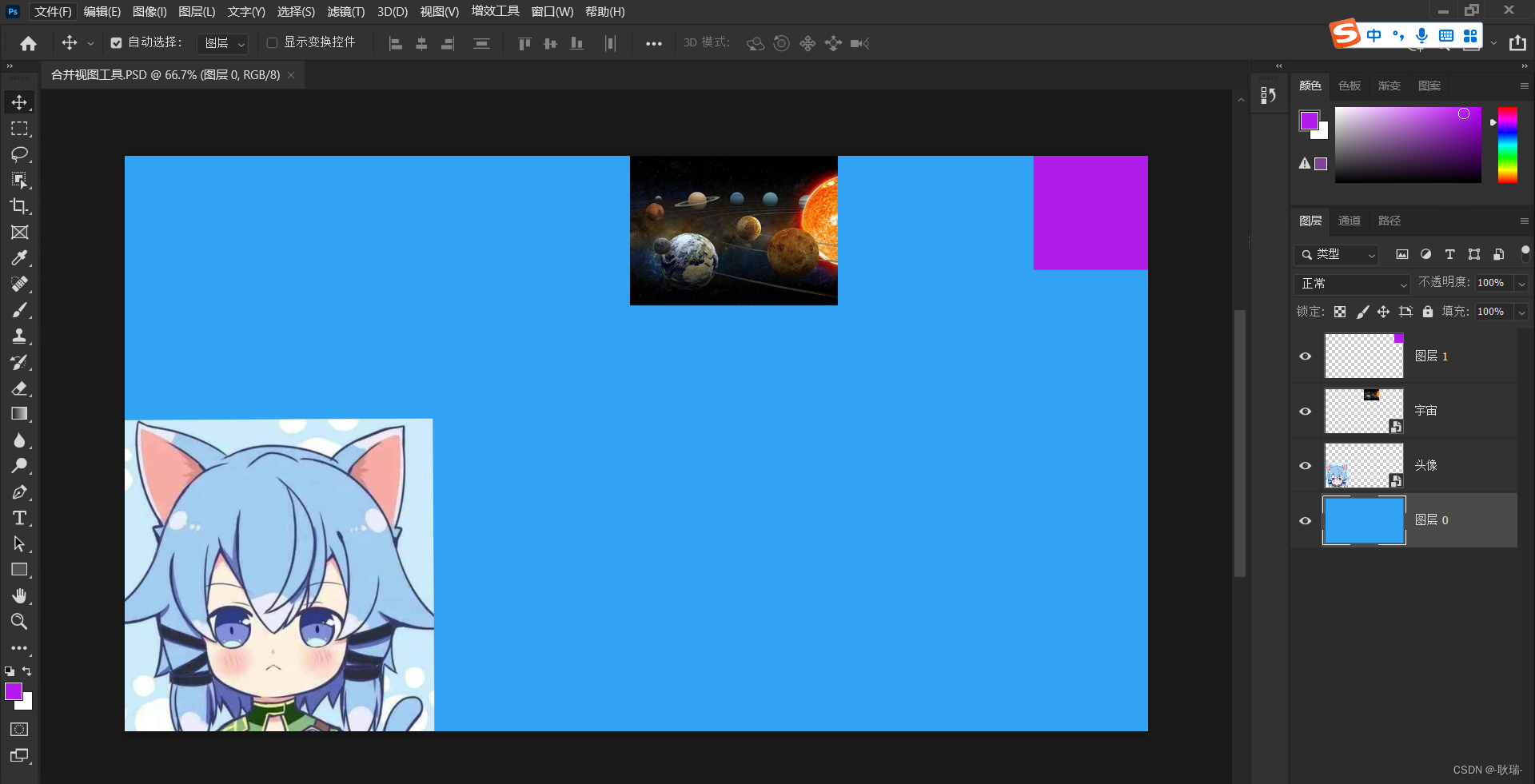The image size is (1535, 784).
Task: Select the Zoom tool
Action: point(19,622)
